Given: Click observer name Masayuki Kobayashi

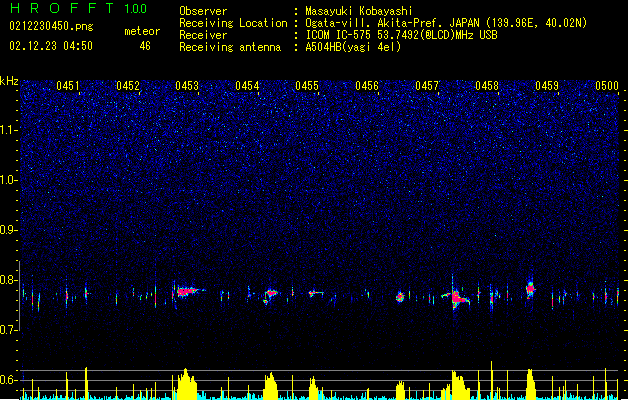Looking at the screenshot, I should (359, 11).
